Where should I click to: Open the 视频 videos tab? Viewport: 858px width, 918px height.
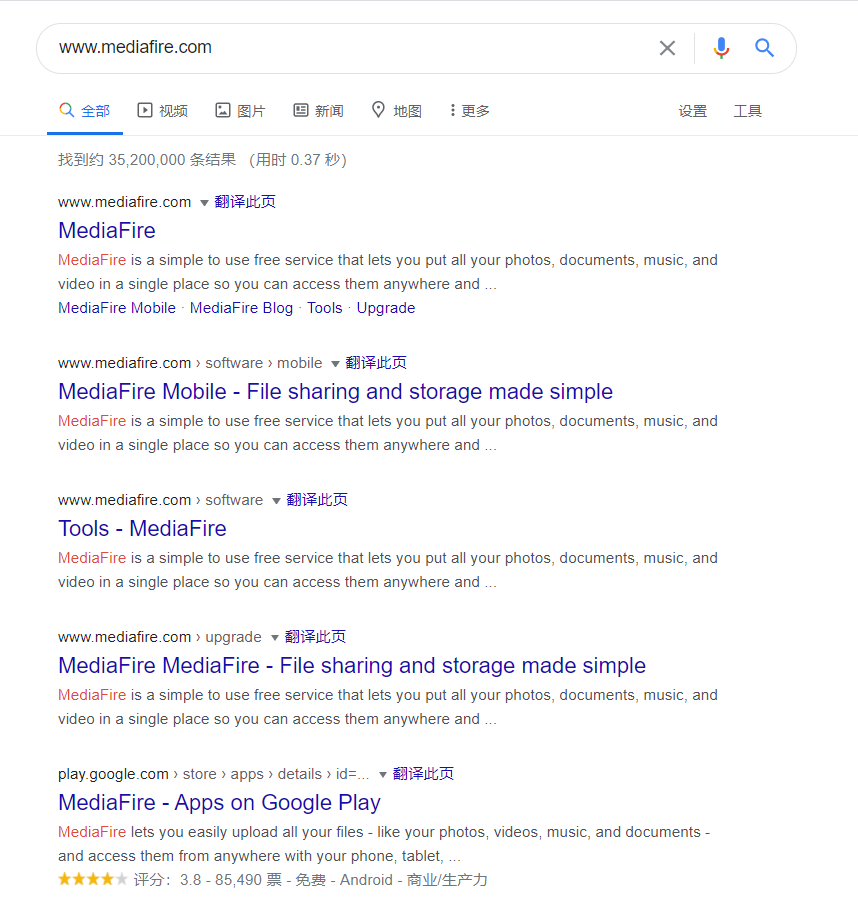[162, 111]
